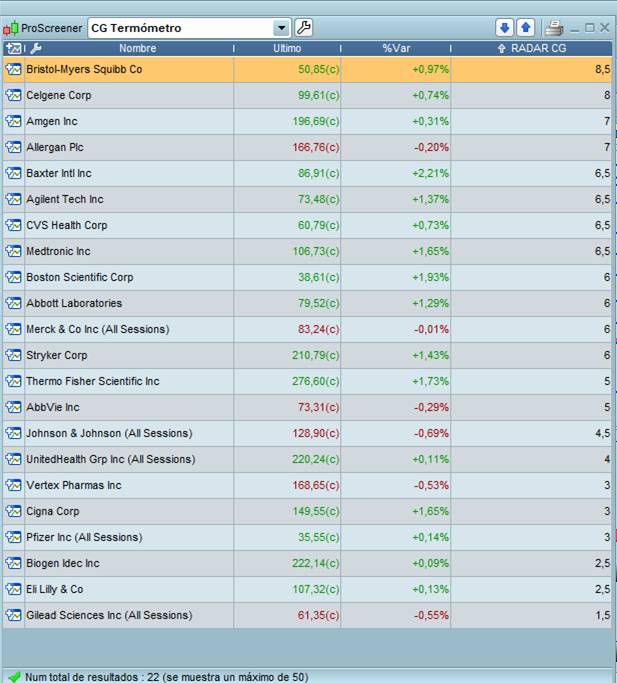Click the 8,5 RADAR CG value
This screenshot has height=683, width=617.
603,69
